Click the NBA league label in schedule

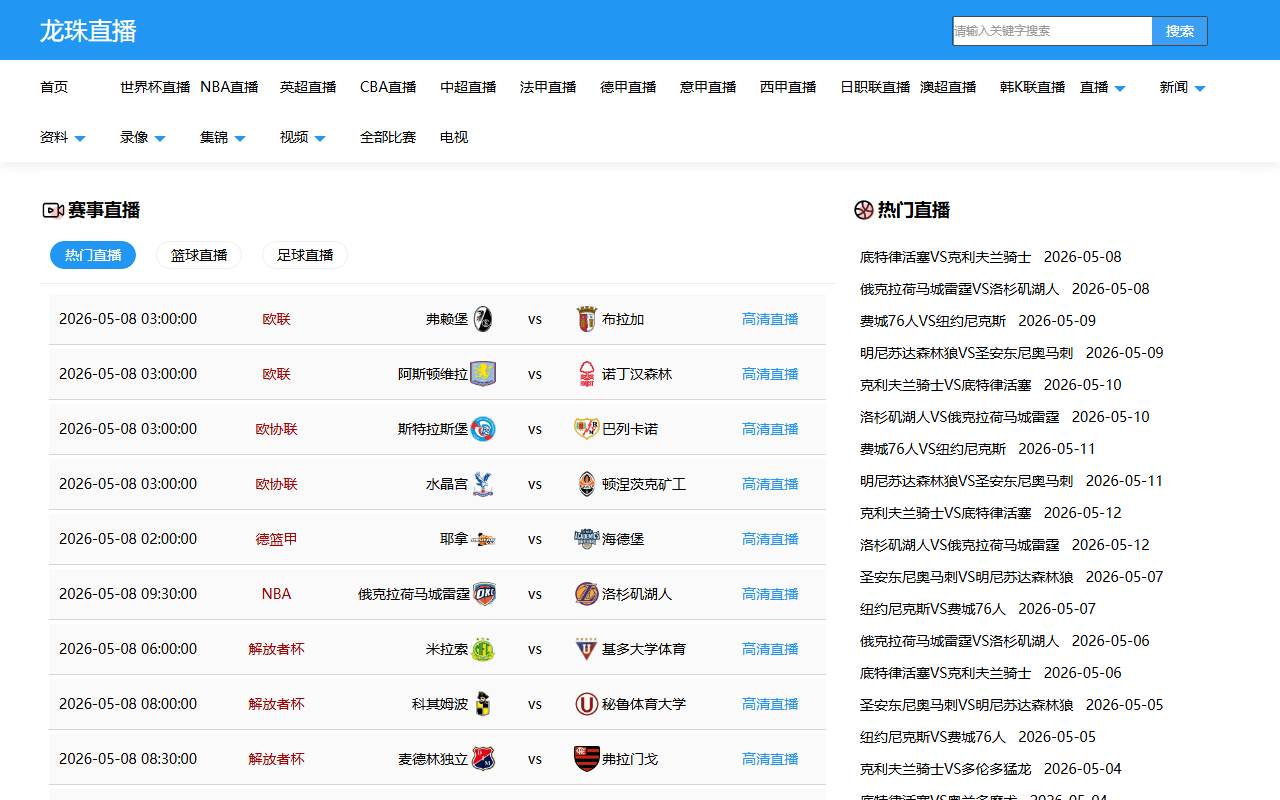click(276, 594)
